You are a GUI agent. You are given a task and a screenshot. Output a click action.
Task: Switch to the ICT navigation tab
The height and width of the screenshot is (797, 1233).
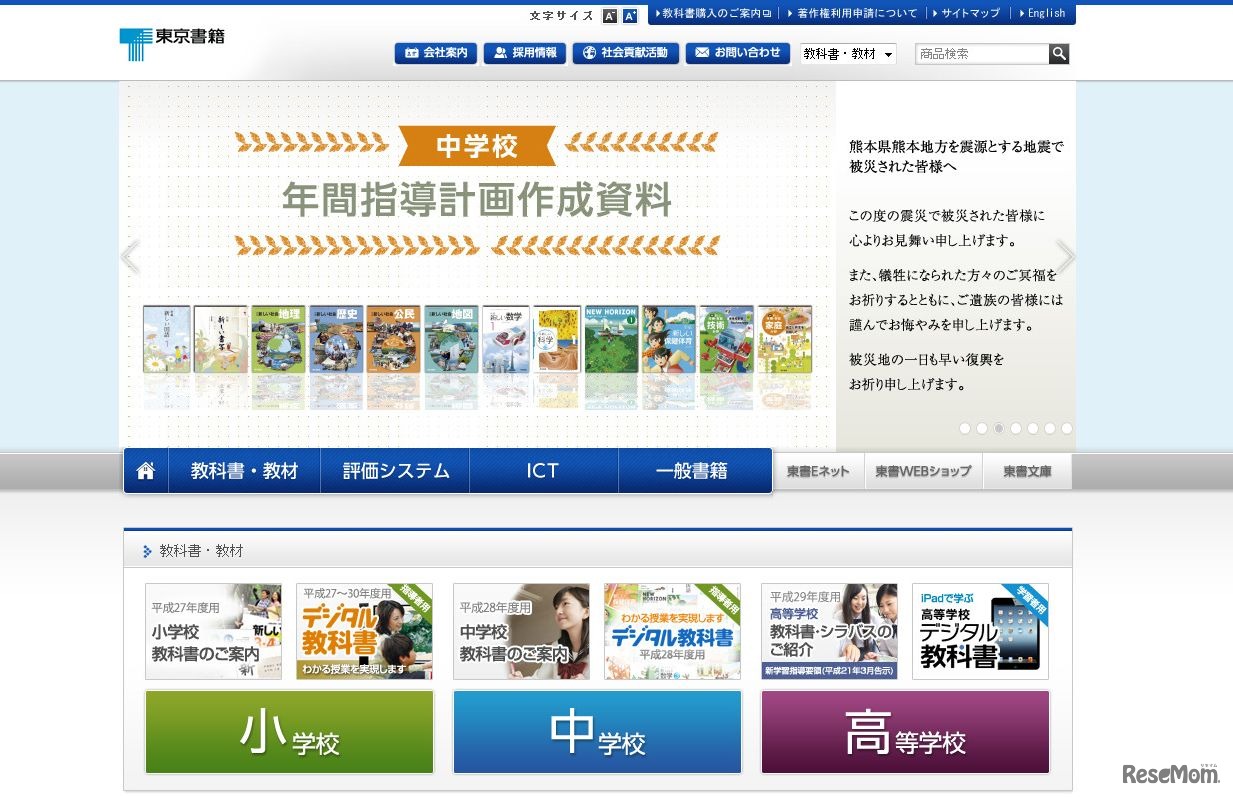pos(543,470)
